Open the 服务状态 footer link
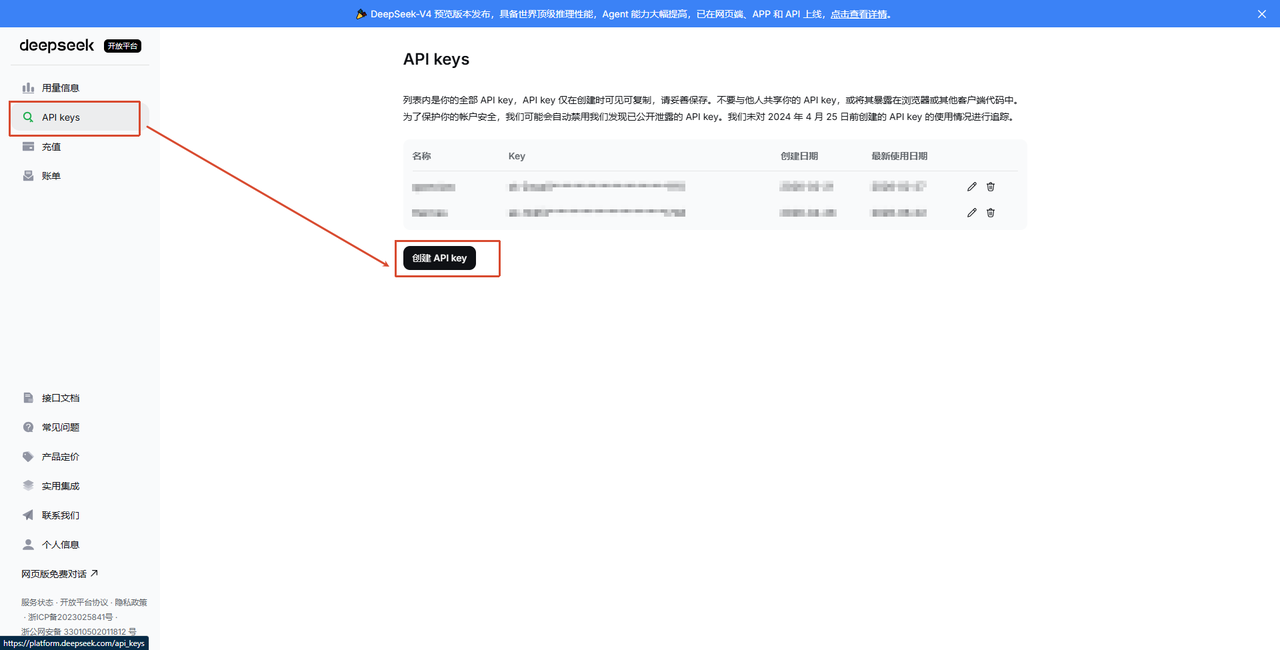The image size is (1280, 650). (x=38, y=602)
